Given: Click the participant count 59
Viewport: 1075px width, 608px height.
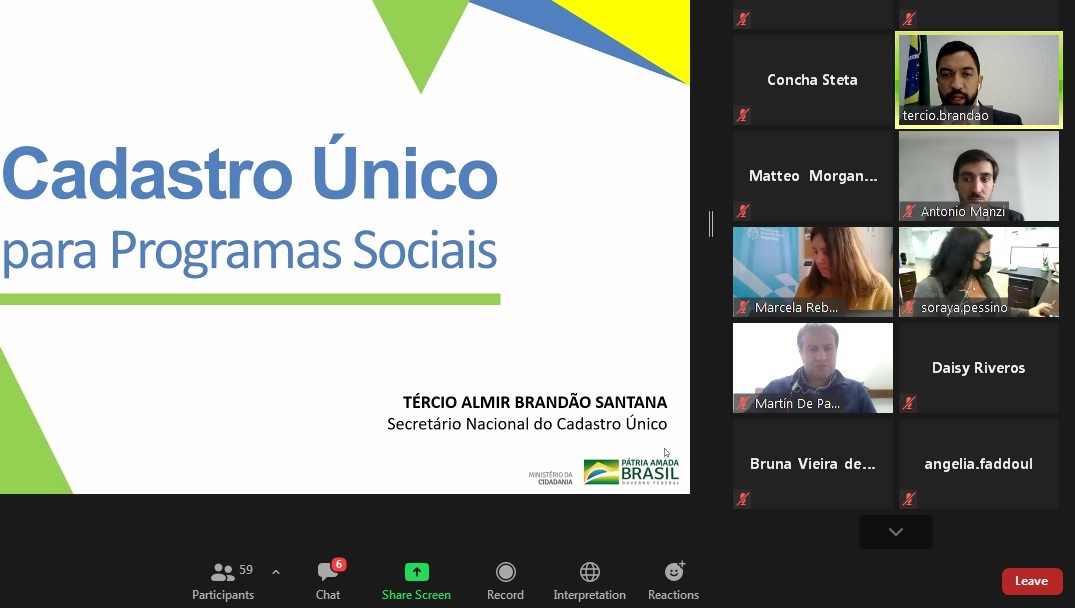Looking at the screenshot, I should tap(246, 570).
